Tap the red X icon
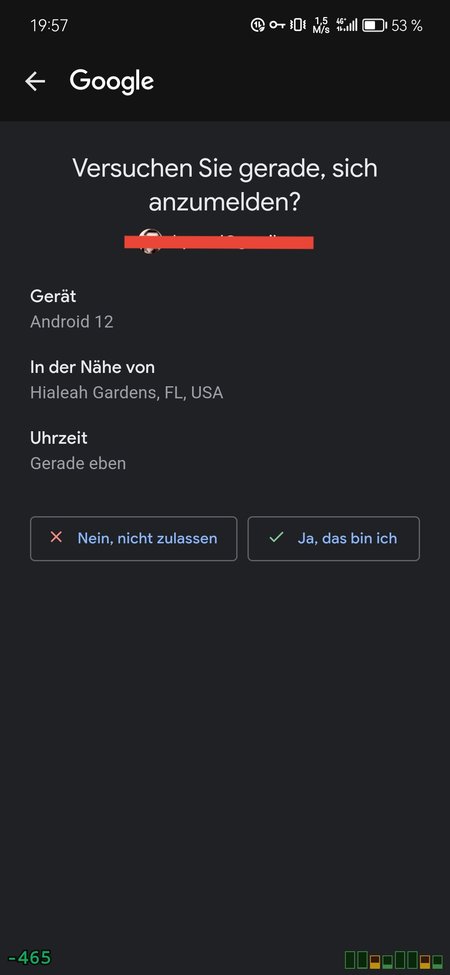Viewport: 450px width, 975px height. pos(56,537)
